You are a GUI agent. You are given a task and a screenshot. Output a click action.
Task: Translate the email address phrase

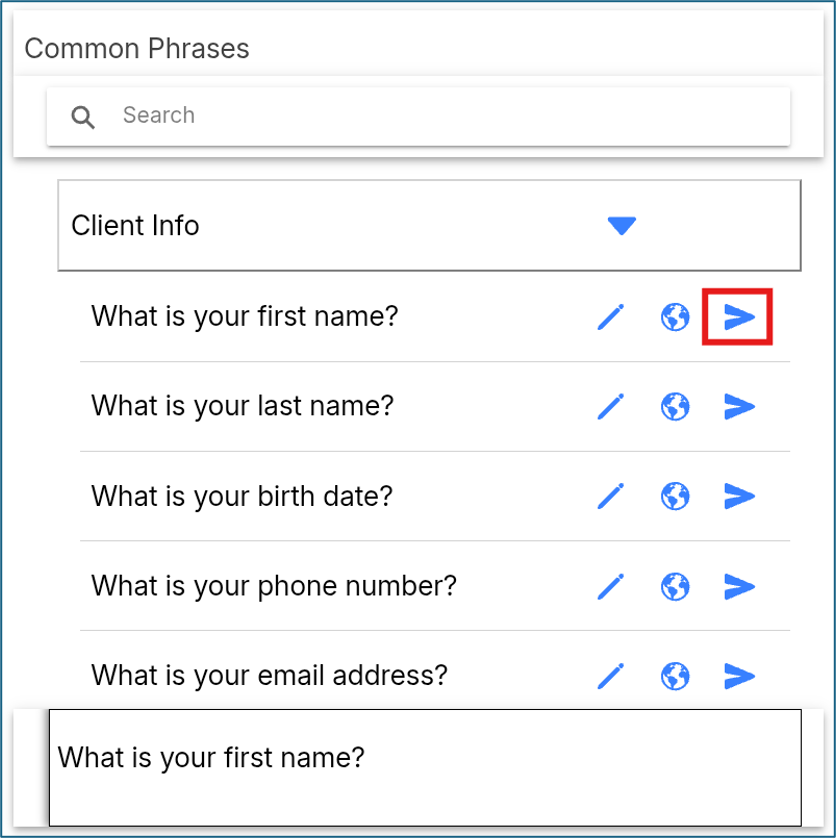pos(675,676)
